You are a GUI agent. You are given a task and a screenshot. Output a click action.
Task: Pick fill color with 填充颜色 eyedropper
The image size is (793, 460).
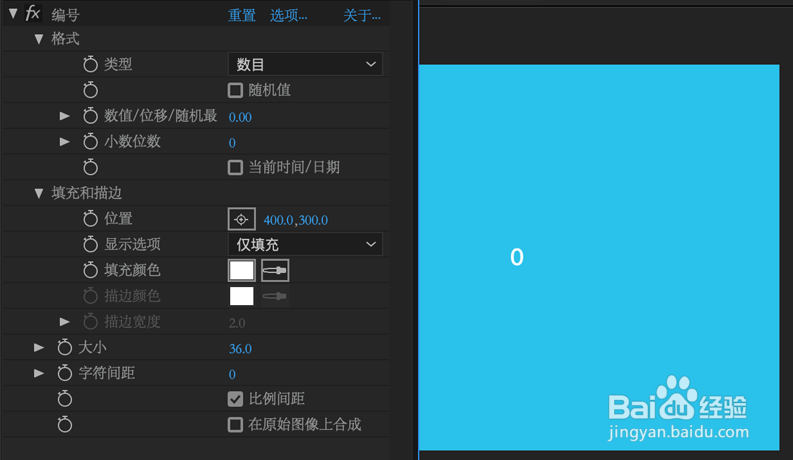[275, 270]
